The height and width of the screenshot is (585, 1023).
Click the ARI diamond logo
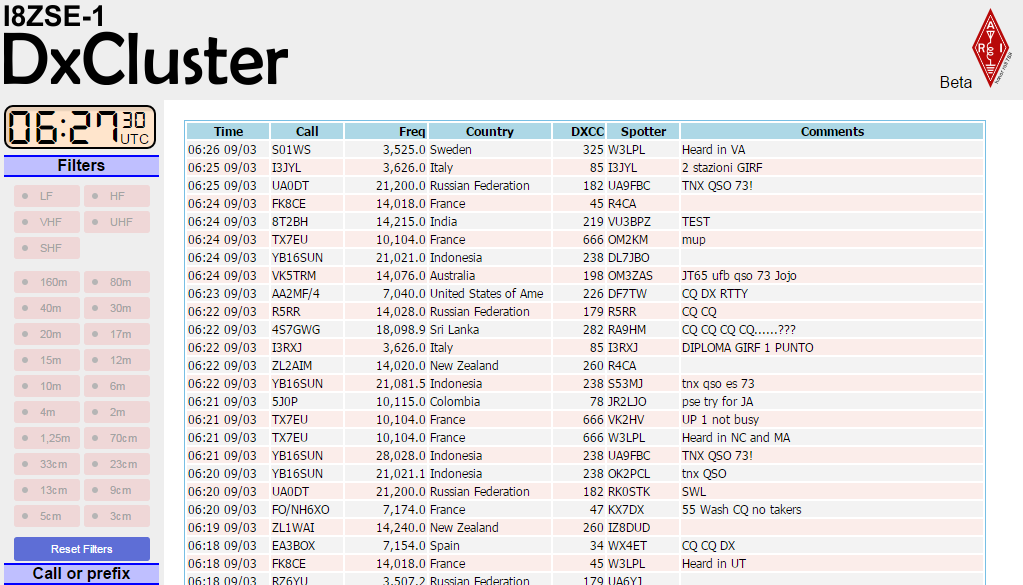tap(990, 48)
